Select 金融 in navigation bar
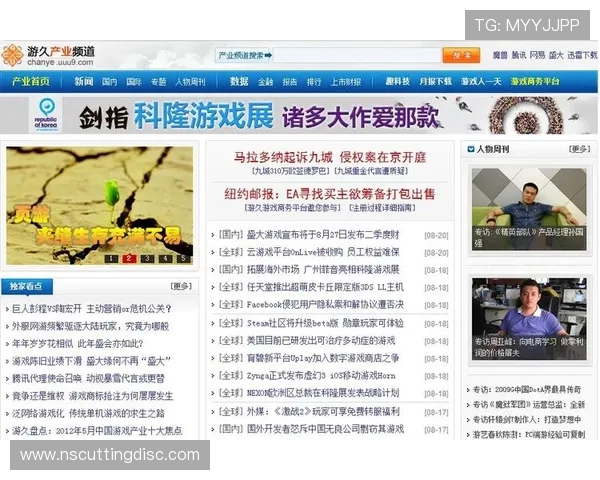 265,82
